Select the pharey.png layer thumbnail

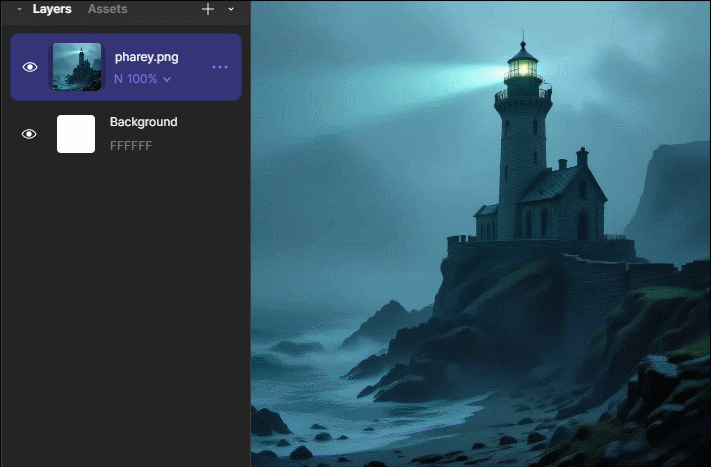point(77,67)
